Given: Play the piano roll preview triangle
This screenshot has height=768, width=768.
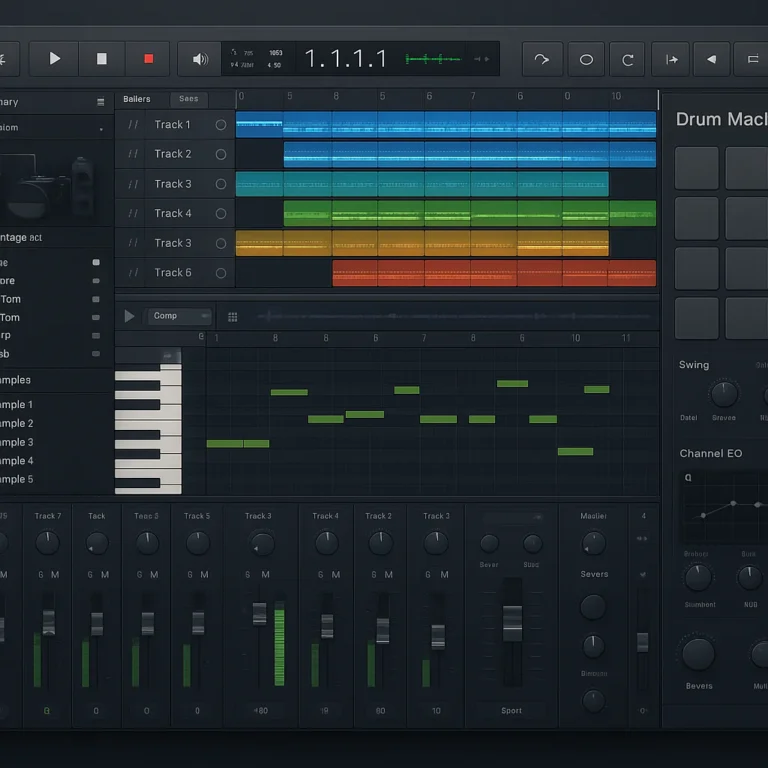Looking at the screenshot, I should (129, 316).
